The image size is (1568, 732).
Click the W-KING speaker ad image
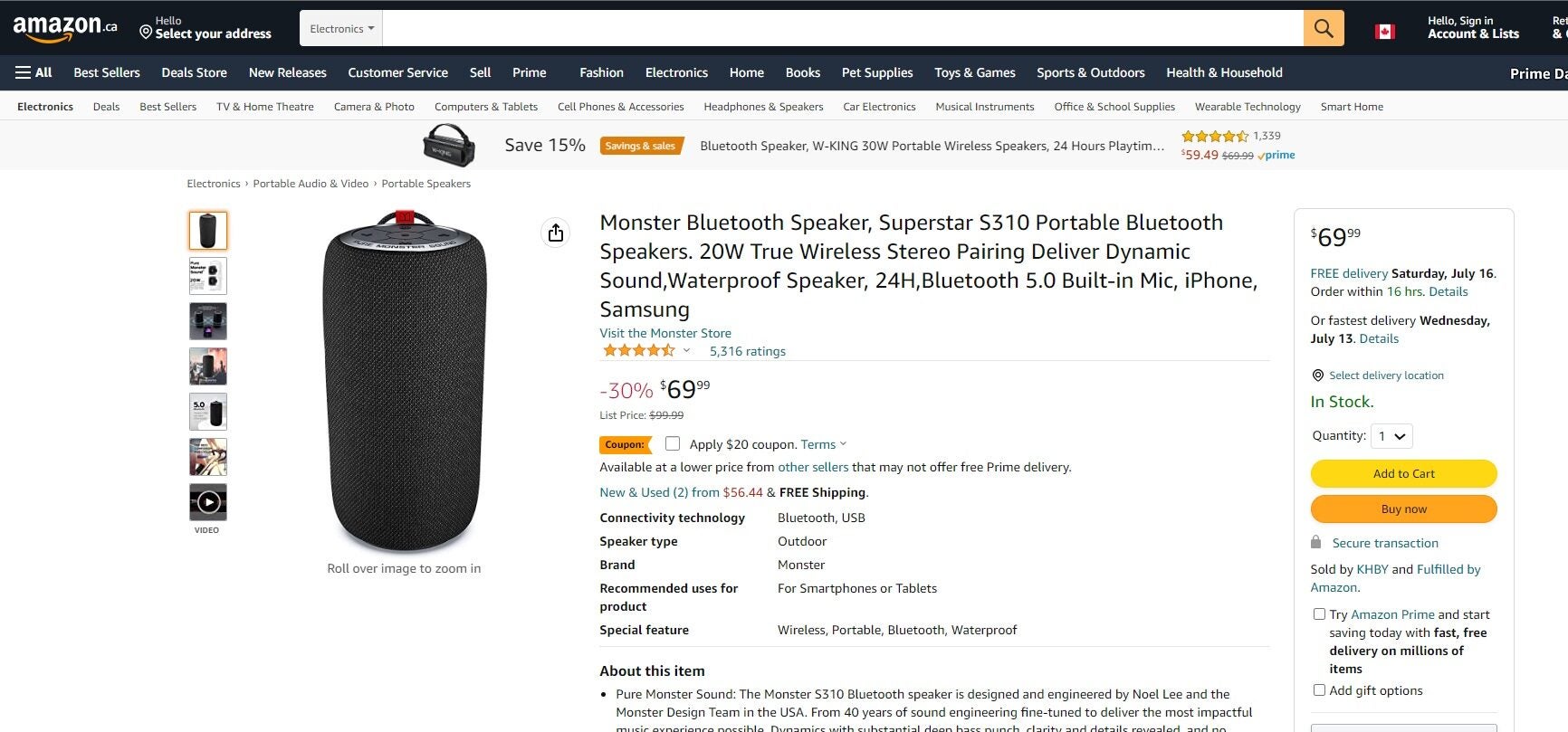[449, 146]
